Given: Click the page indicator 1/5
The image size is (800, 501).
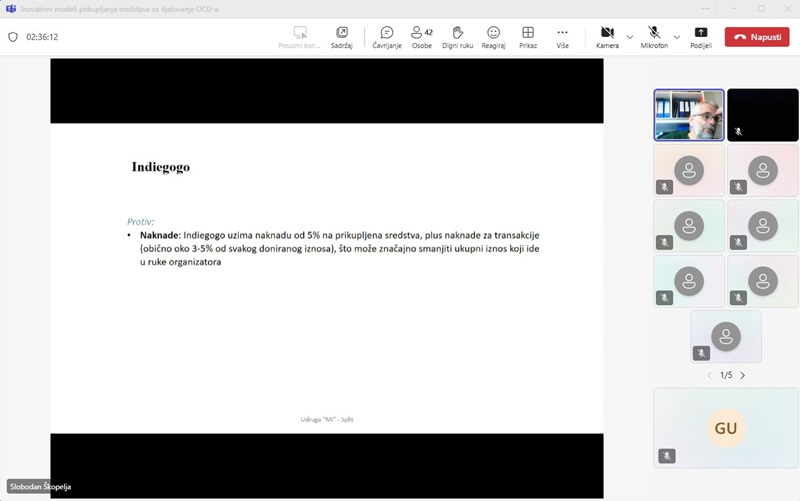Looking at the screenshot, I should pos(726,375).
